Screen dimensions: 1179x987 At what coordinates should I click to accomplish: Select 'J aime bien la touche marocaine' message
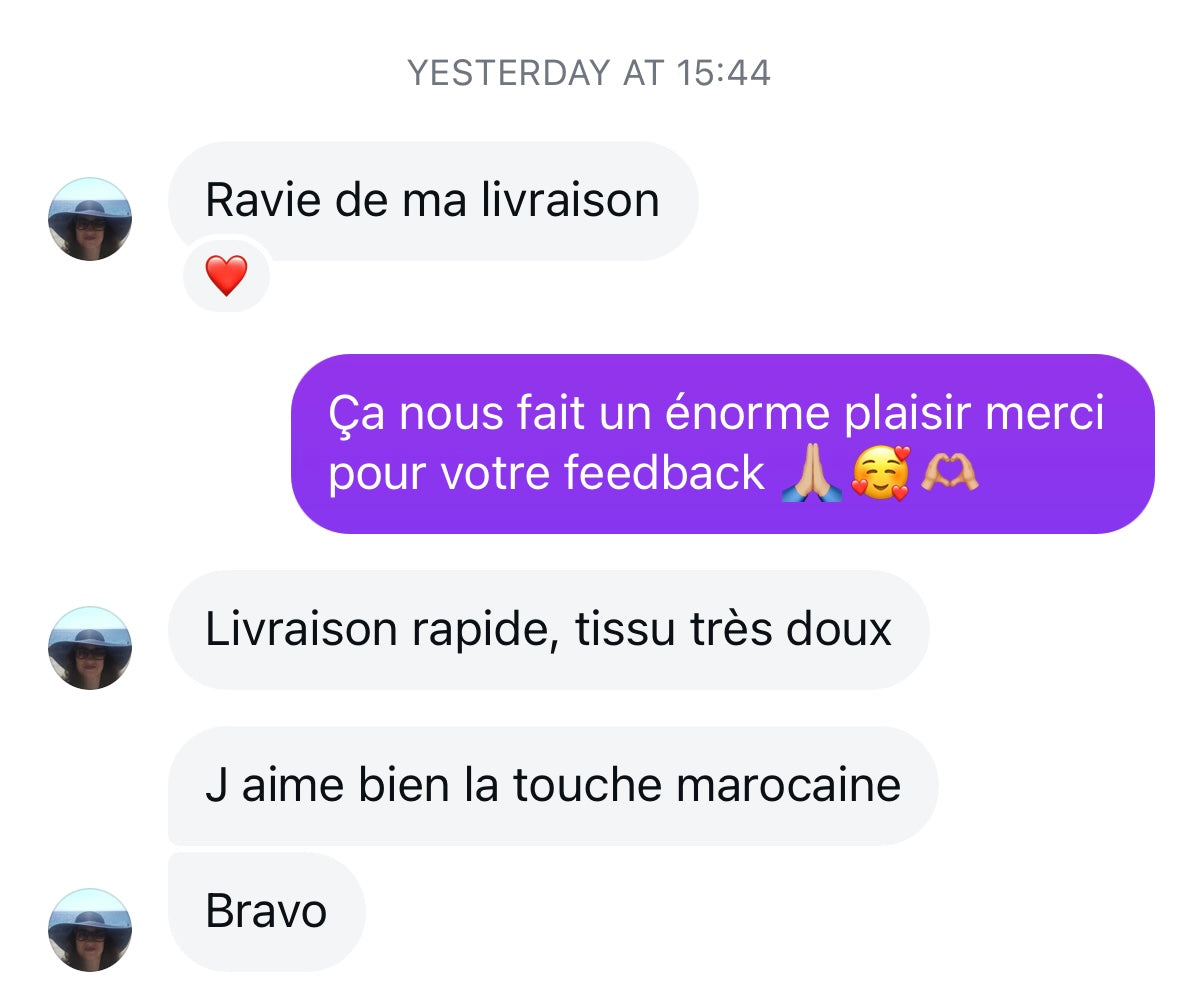[x=553, y=786]
